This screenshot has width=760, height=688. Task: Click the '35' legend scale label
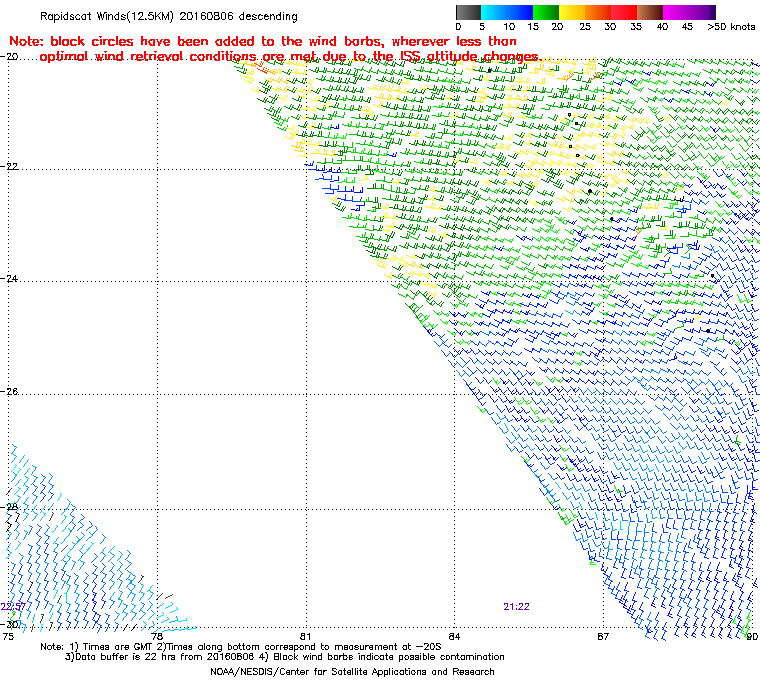click(x=636, y=27)
